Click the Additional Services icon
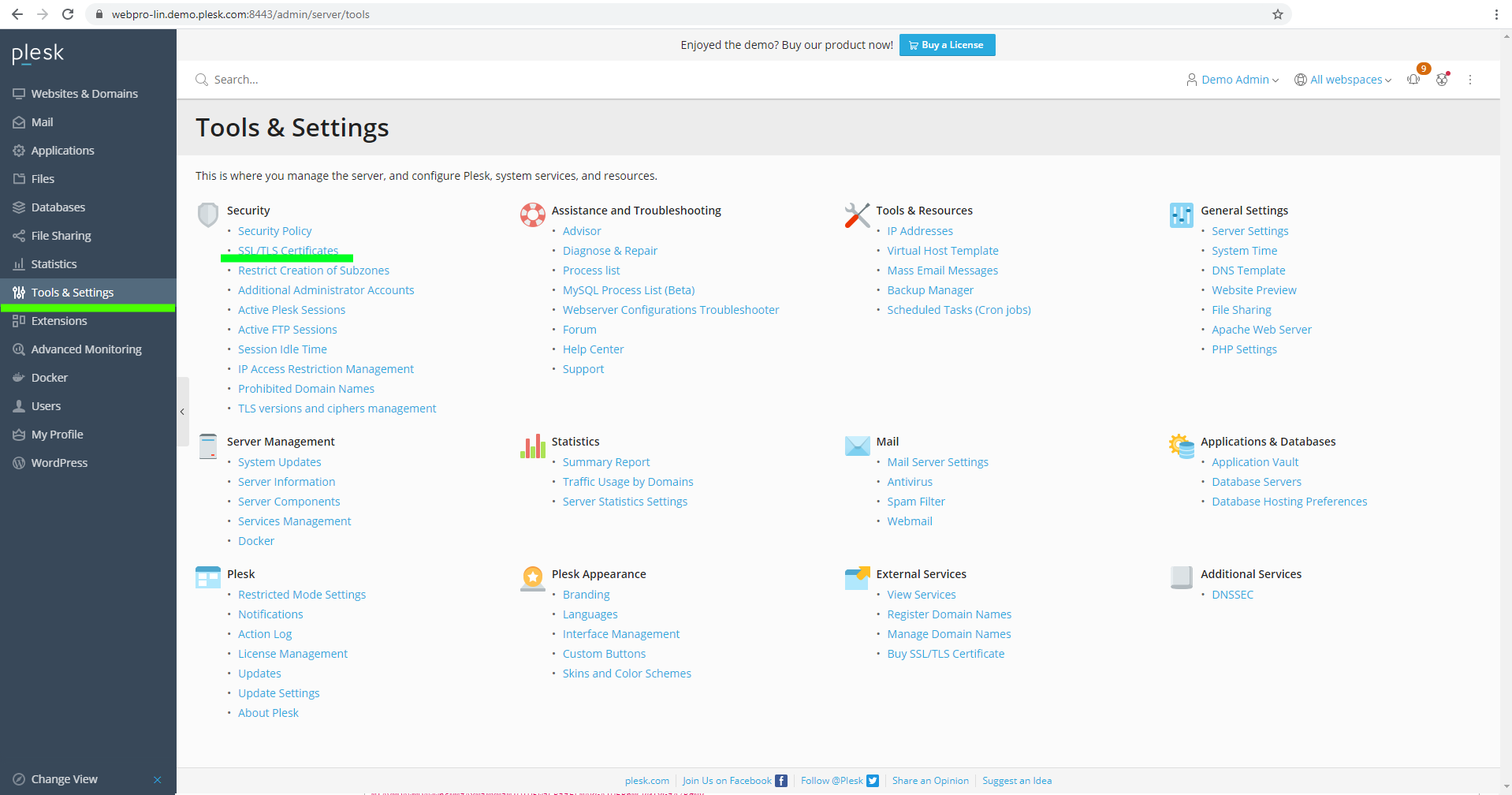 click(x=1182, y=577)
